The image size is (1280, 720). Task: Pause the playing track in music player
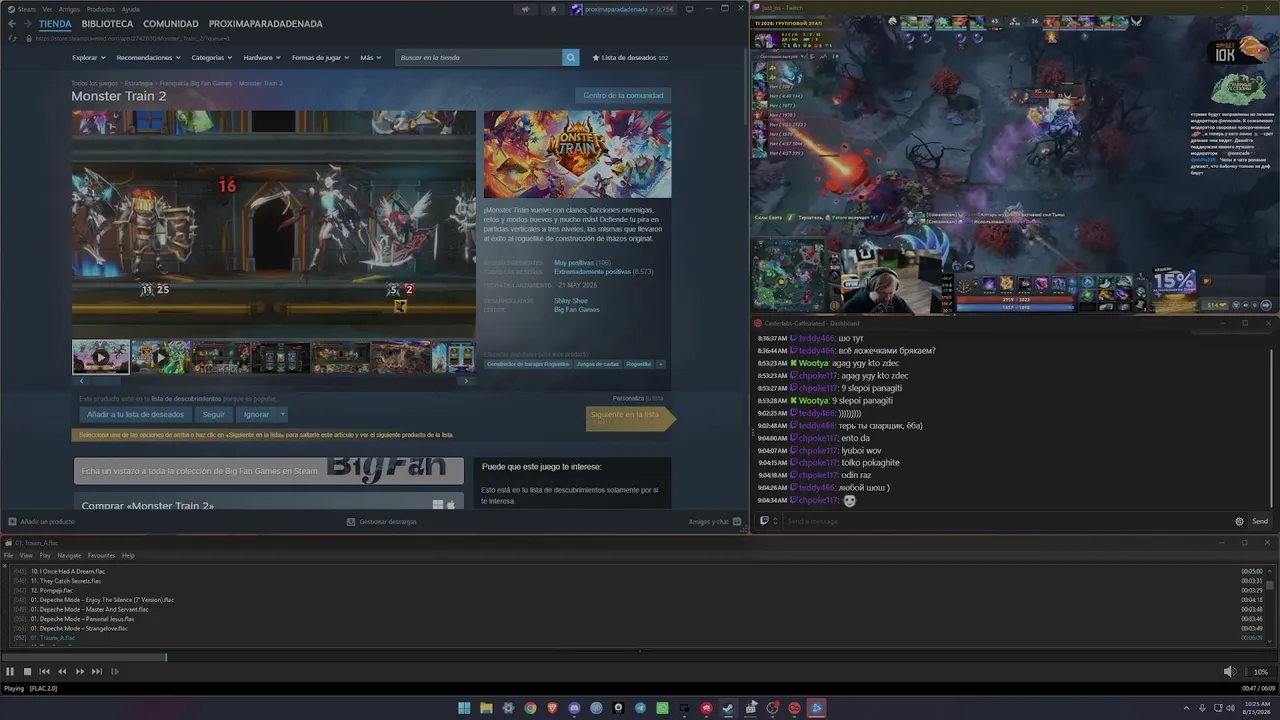10,672
